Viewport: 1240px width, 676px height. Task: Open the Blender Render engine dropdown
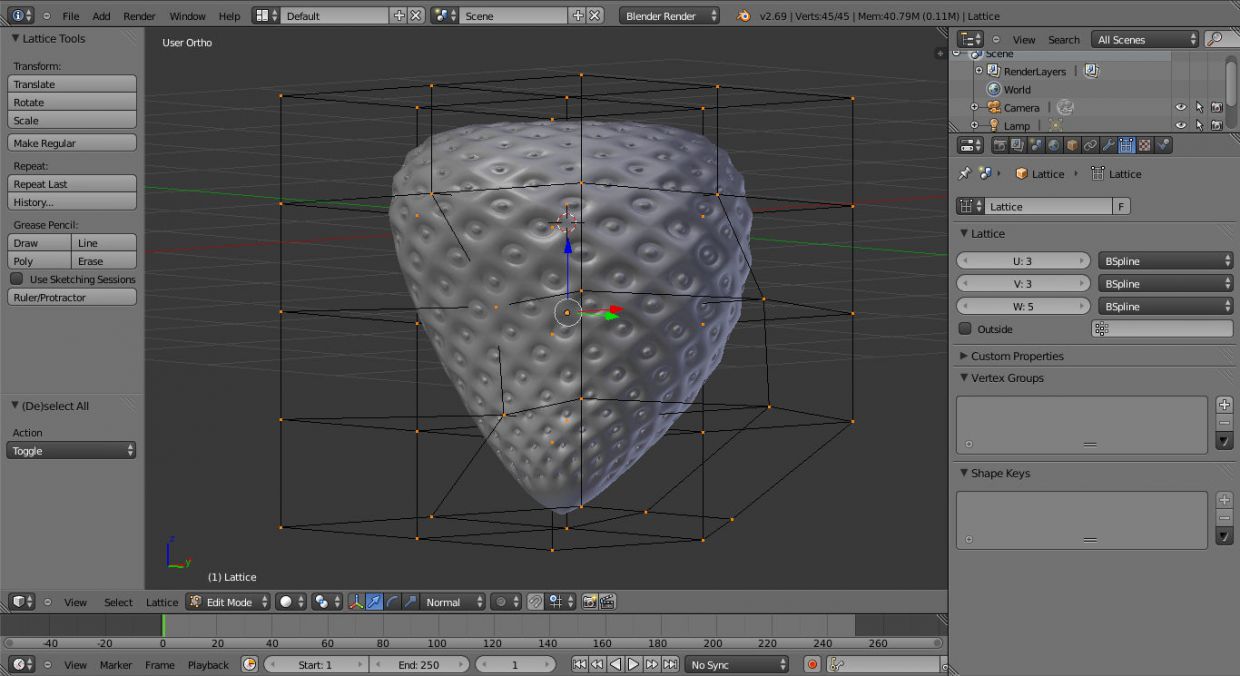point(669,16)
